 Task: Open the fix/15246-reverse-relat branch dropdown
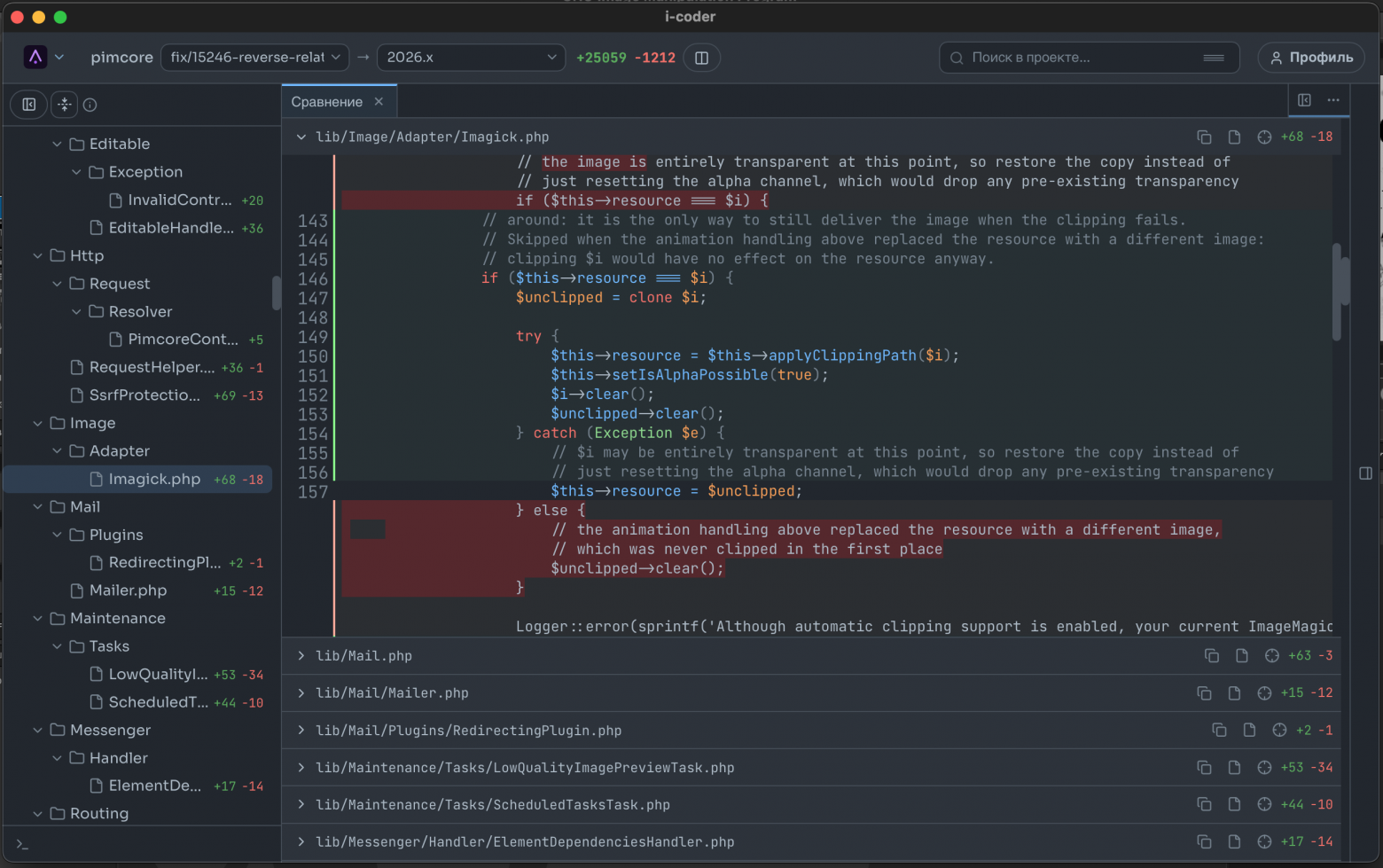255,58
